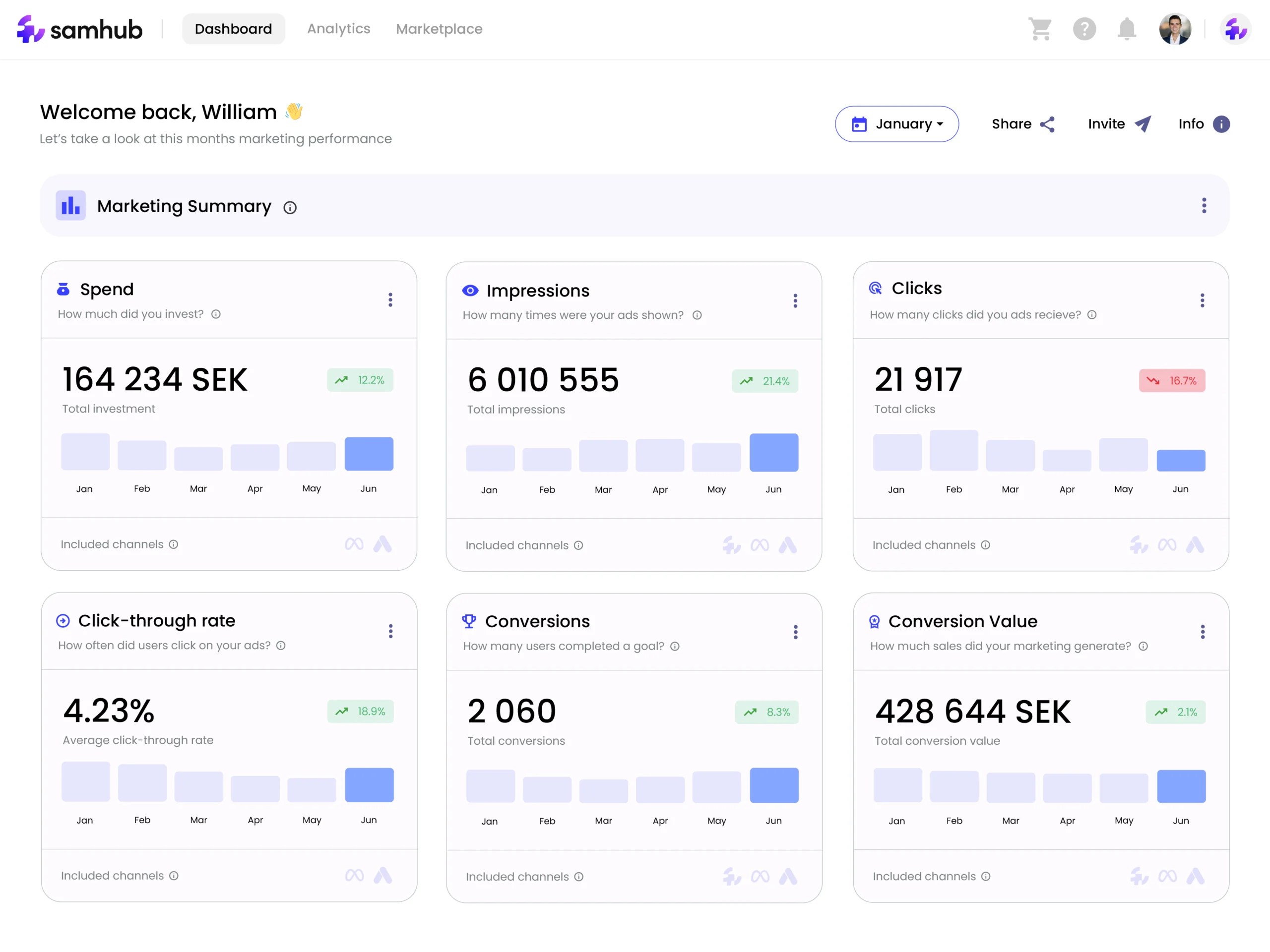Viewport: 1270px width, 952px height.
Task: Open the shopping cart icon
Action: (1040, 29)
